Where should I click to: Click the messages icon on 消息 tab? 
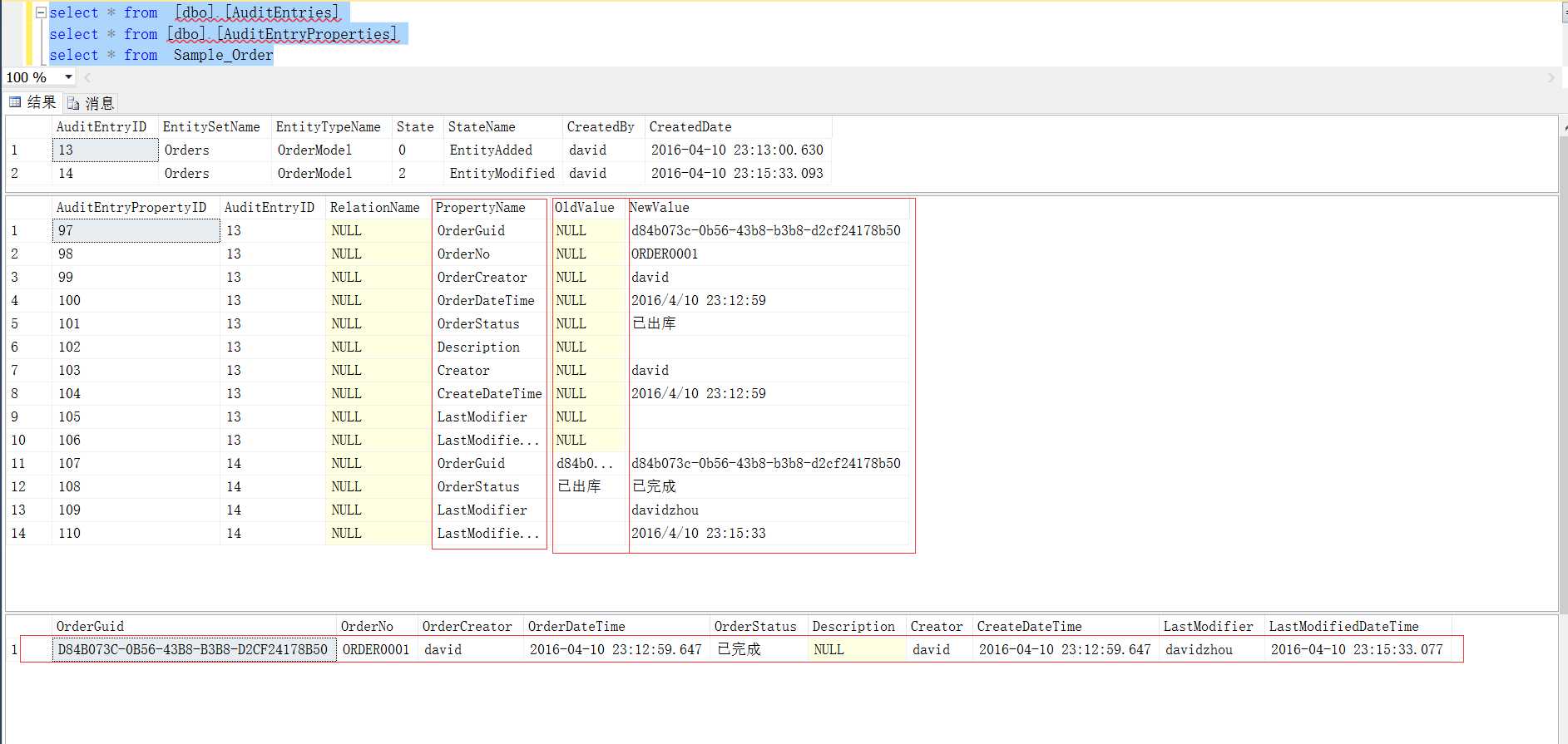[73, 103]
